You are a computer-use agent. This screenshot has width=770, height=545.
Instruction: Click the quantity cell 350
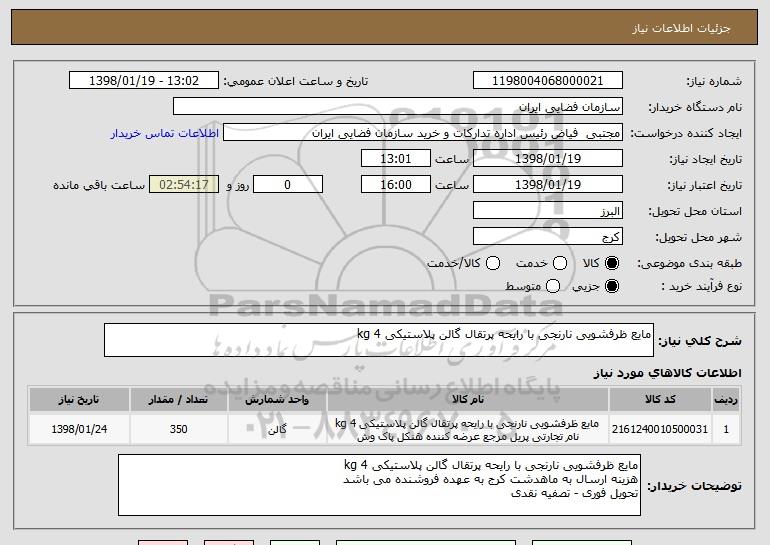point(179,429)
